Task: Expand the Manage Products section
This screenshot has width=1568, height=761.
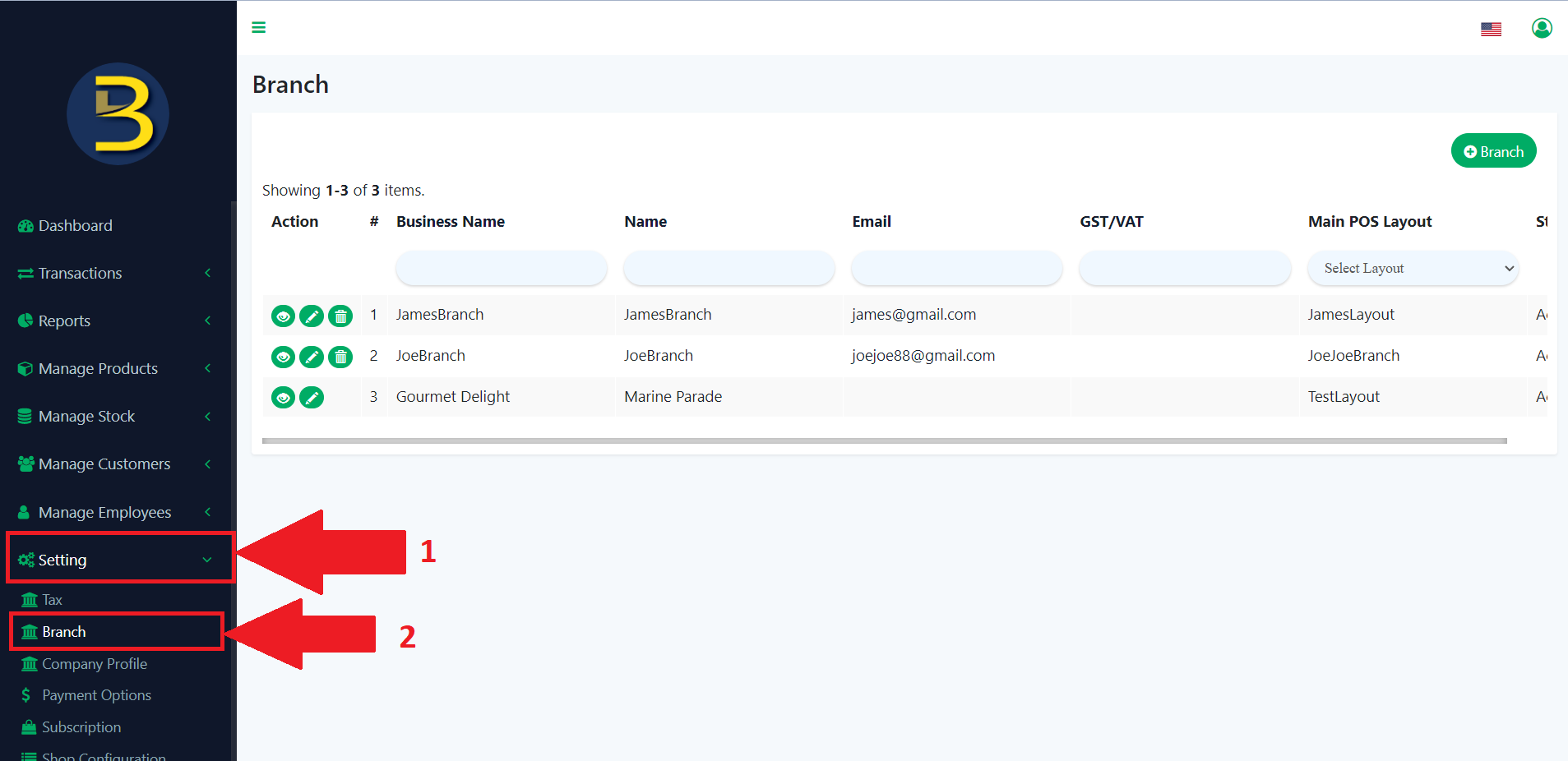Action: [98, 368]
